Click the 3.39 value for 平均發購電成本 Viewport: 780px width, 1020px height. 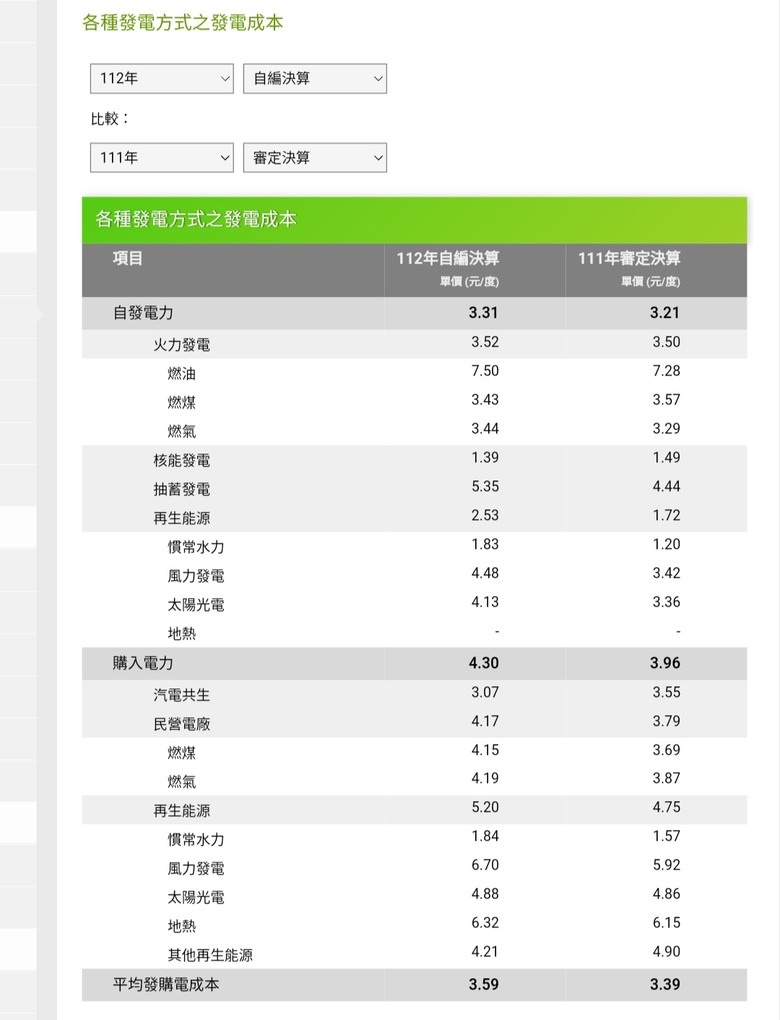(x=666, y=984)
